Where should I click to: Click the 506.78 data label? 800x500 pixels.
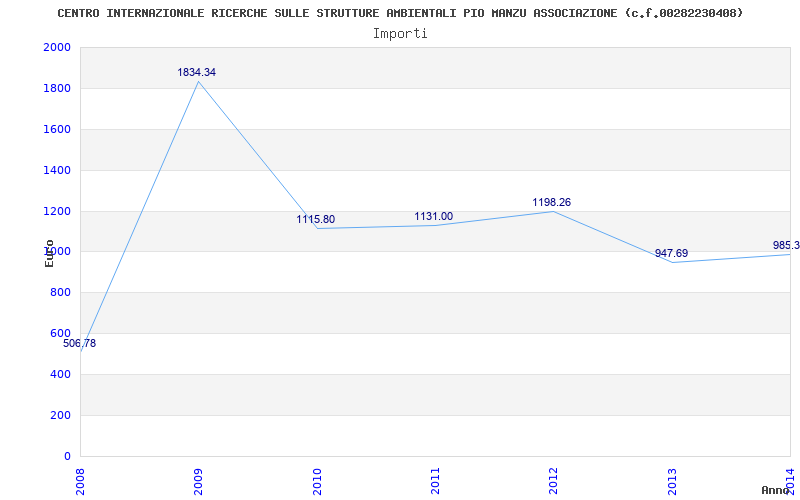click(80, 343)
